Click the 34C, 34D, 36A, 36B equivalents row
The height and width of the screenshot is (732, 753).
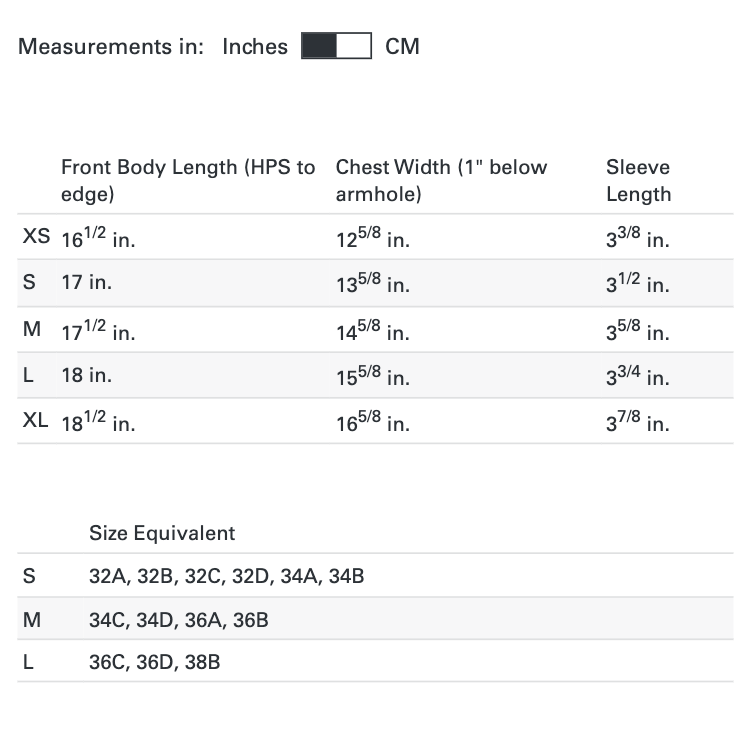click(179, 620)
